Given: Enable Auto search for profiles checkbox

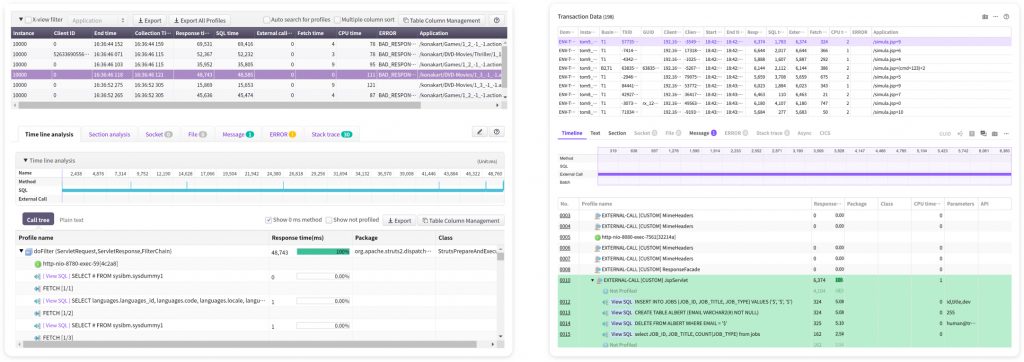Looking at the screenshot, I should [x=266, y=20].
